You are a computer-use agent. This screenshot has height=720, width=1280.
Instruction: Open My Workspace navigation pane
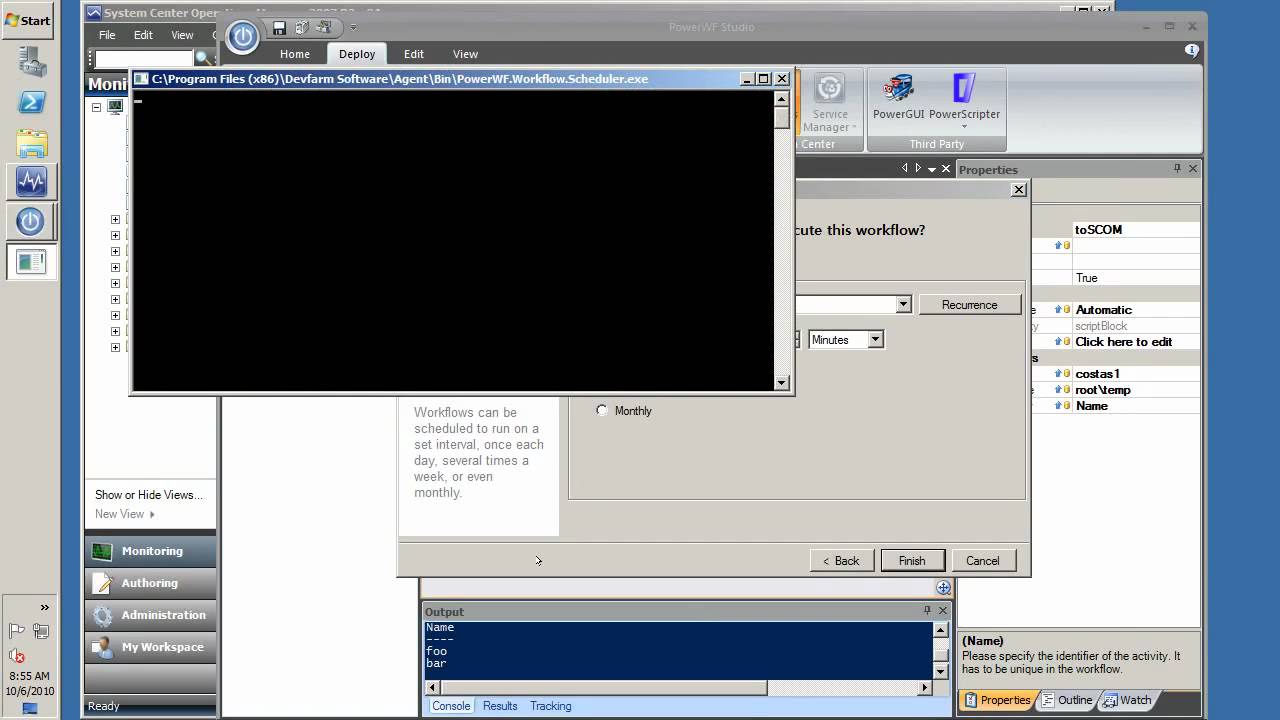coord(150,647)
